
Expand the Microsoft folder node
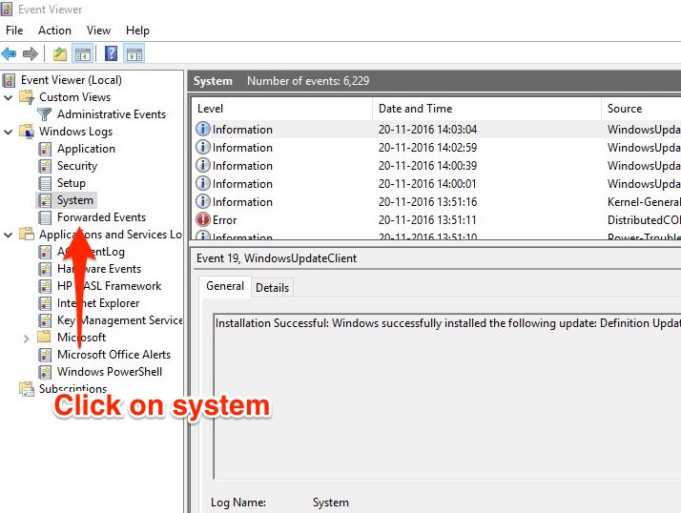26,338
